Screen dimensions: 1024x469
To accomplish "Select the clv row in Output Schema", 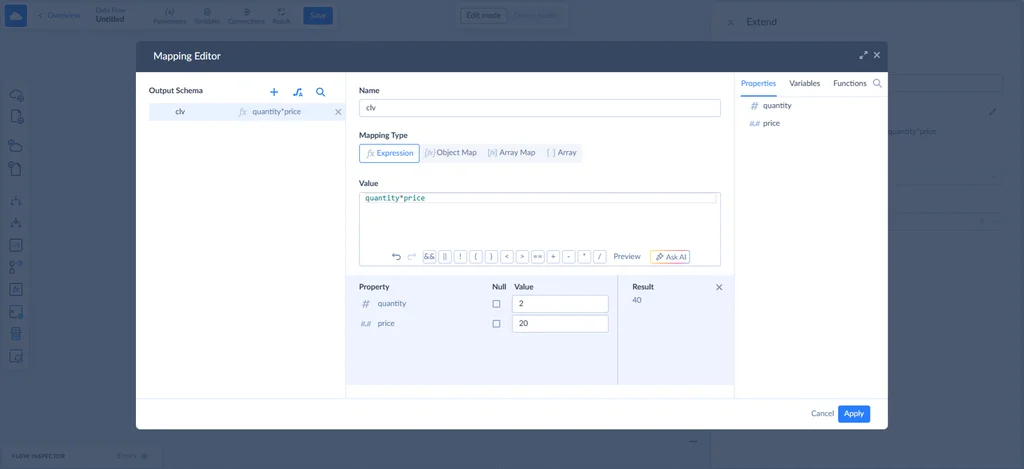I will pos(247,112).
